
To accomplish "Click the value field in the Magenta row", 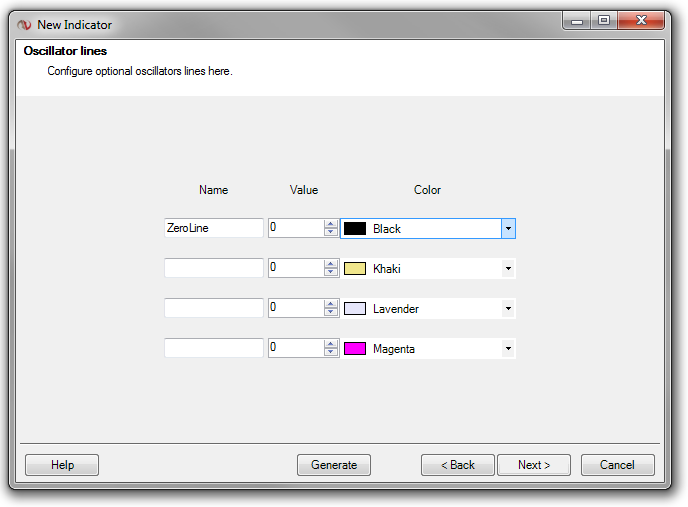I will pos(296,348).
